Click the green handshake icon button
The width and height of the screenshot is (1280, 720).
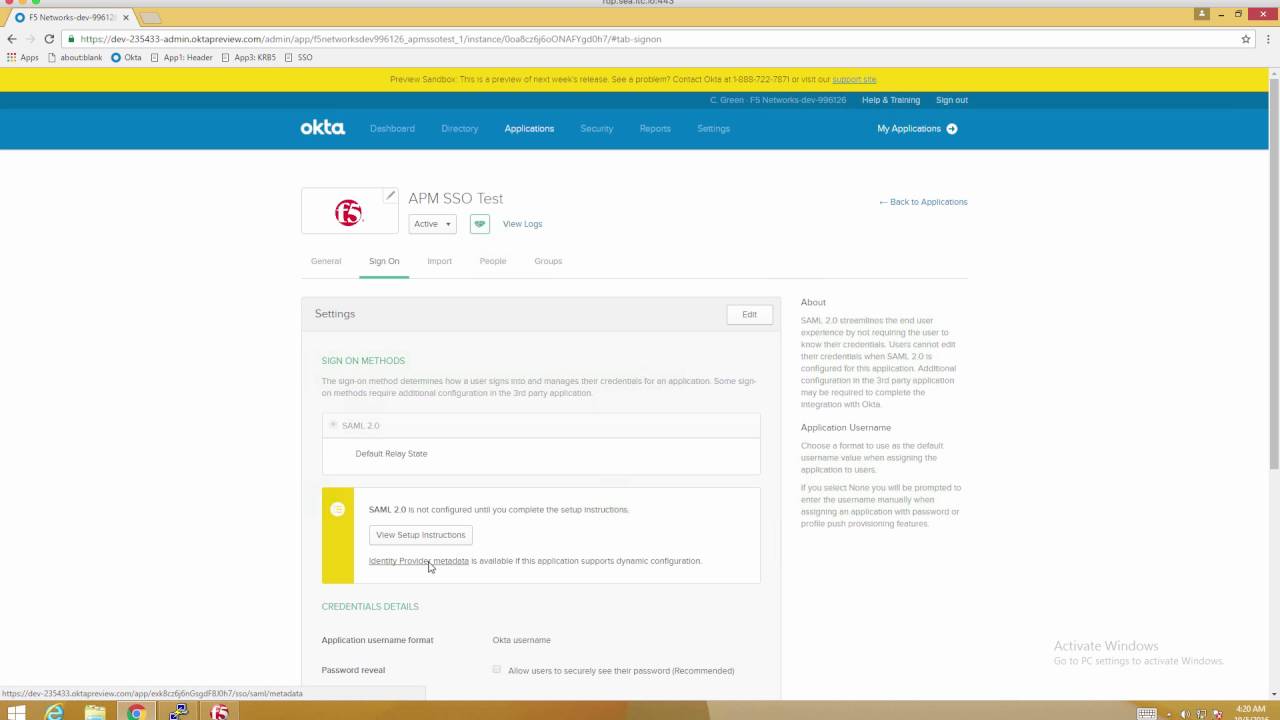tap(480, 224)
